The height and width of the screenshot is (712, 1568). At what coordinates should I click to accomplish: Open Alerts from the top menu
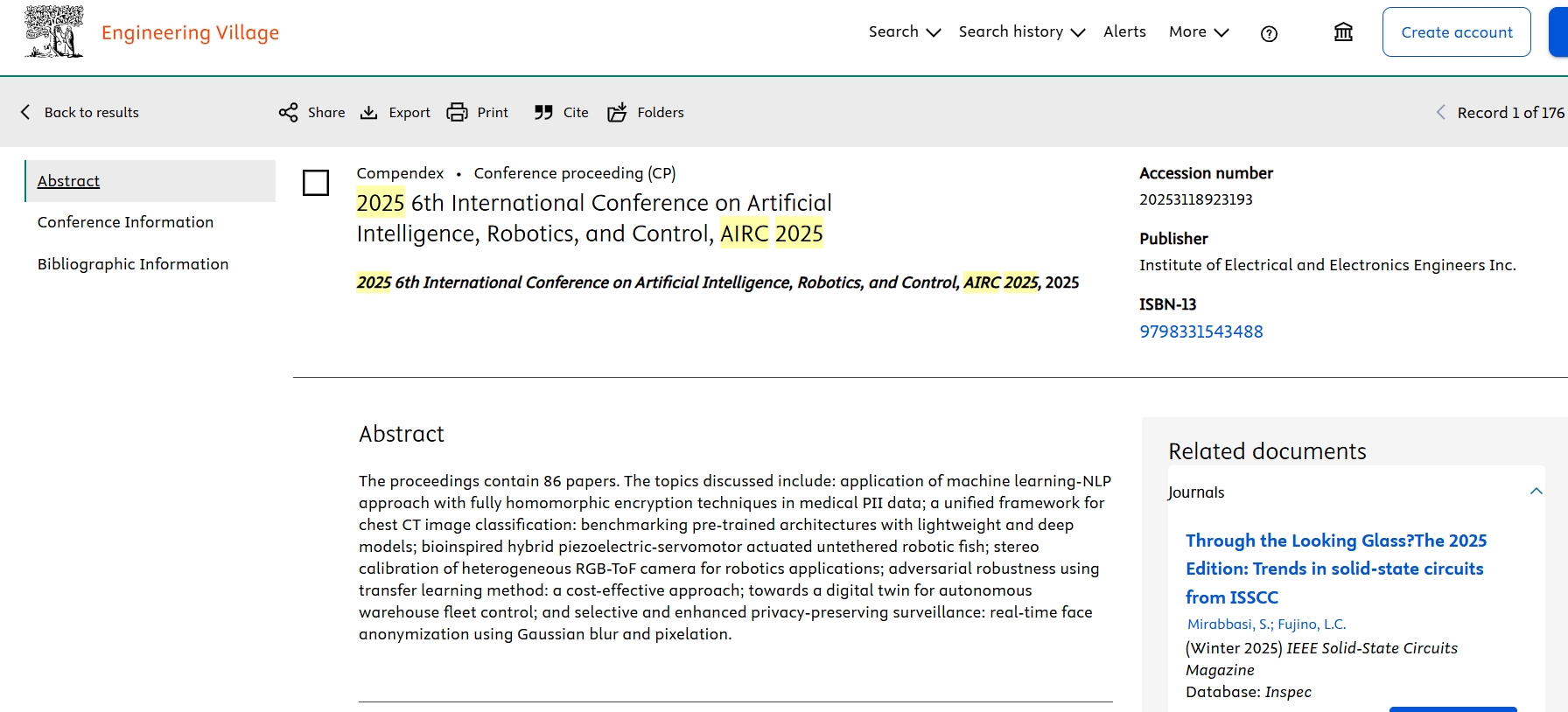click(x=1124, y=31)
